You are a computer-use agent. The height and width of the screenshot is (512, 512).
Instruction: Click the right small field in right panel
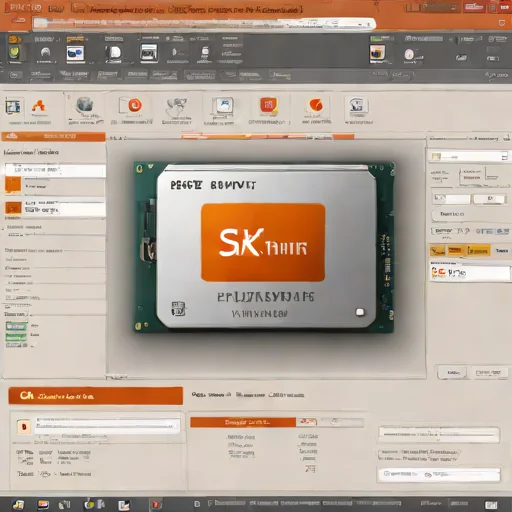489,199
